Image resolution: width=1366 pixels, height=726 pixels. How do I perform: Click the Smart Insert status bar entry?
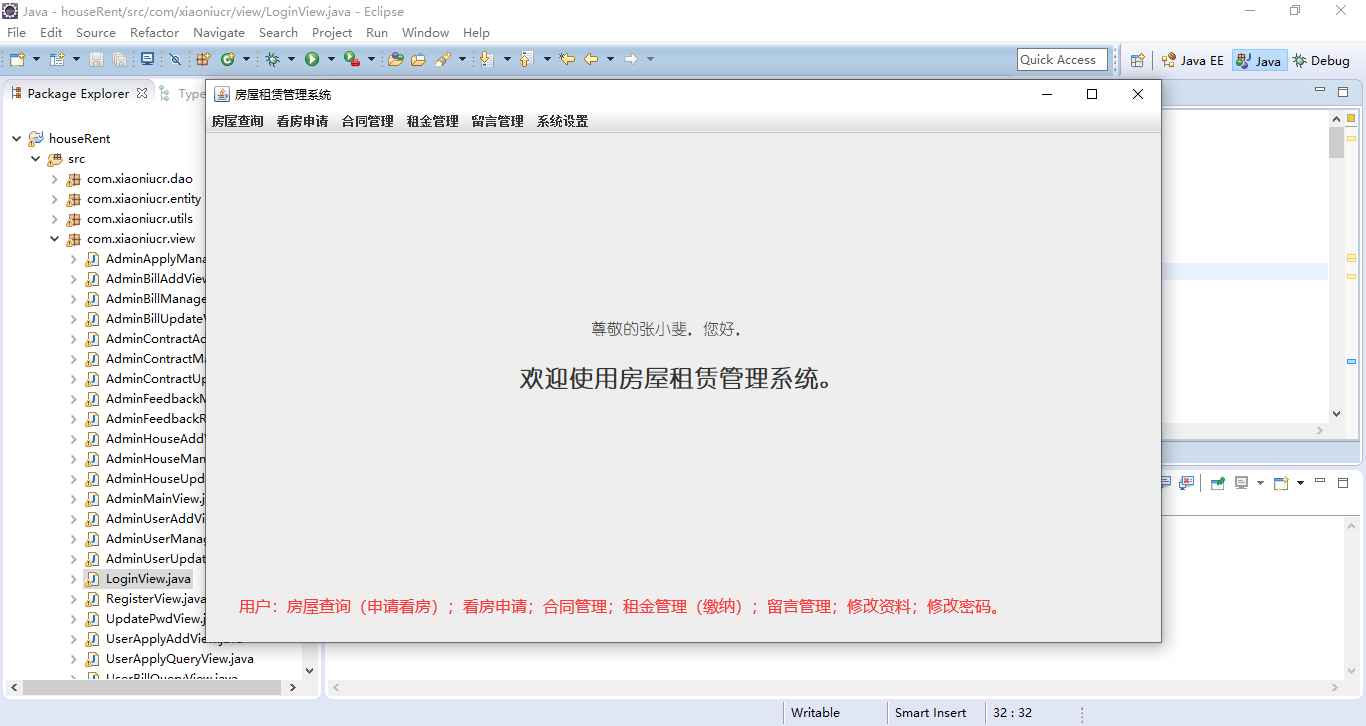(x=930, y=713)
